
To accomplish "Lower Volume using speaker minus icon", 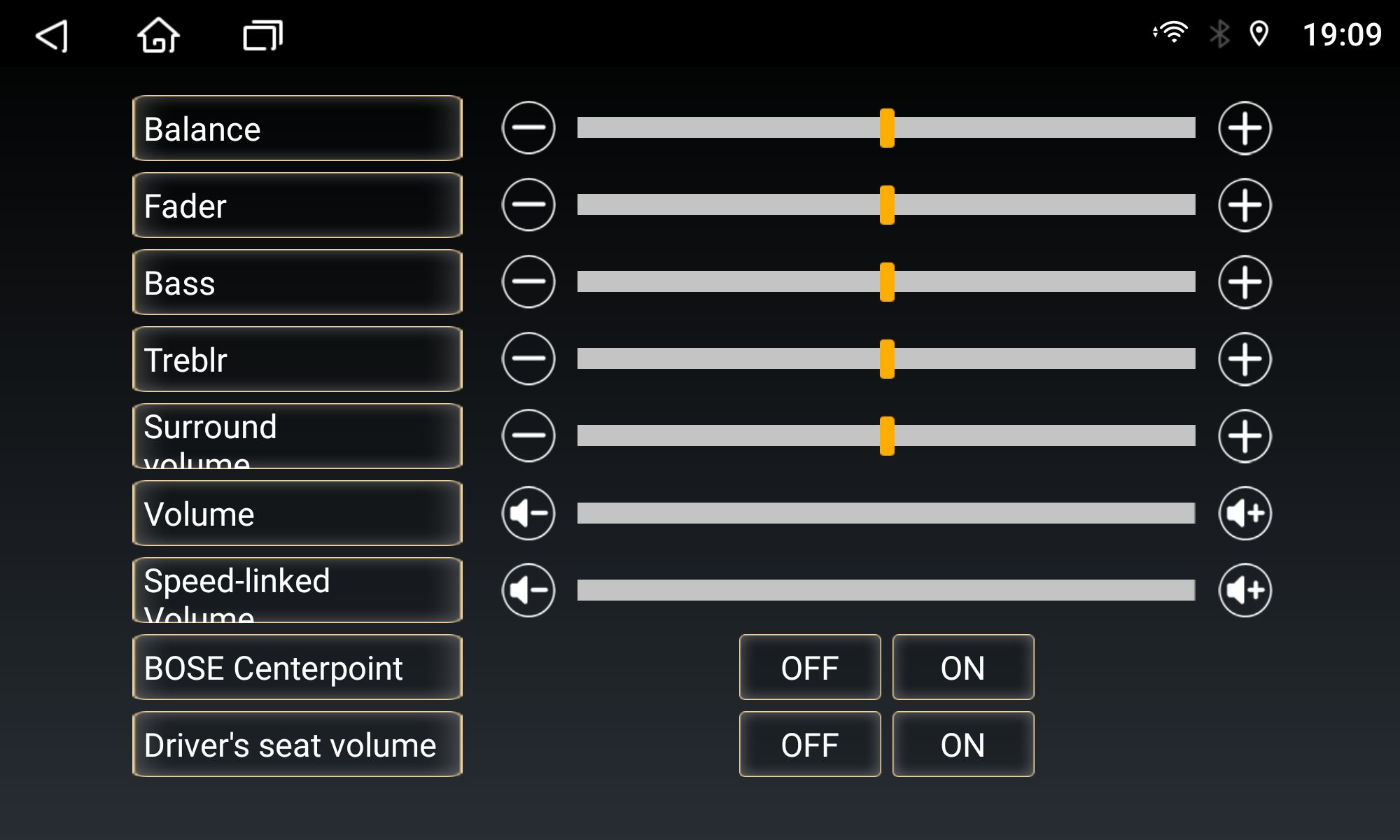I will click(528, 513).
